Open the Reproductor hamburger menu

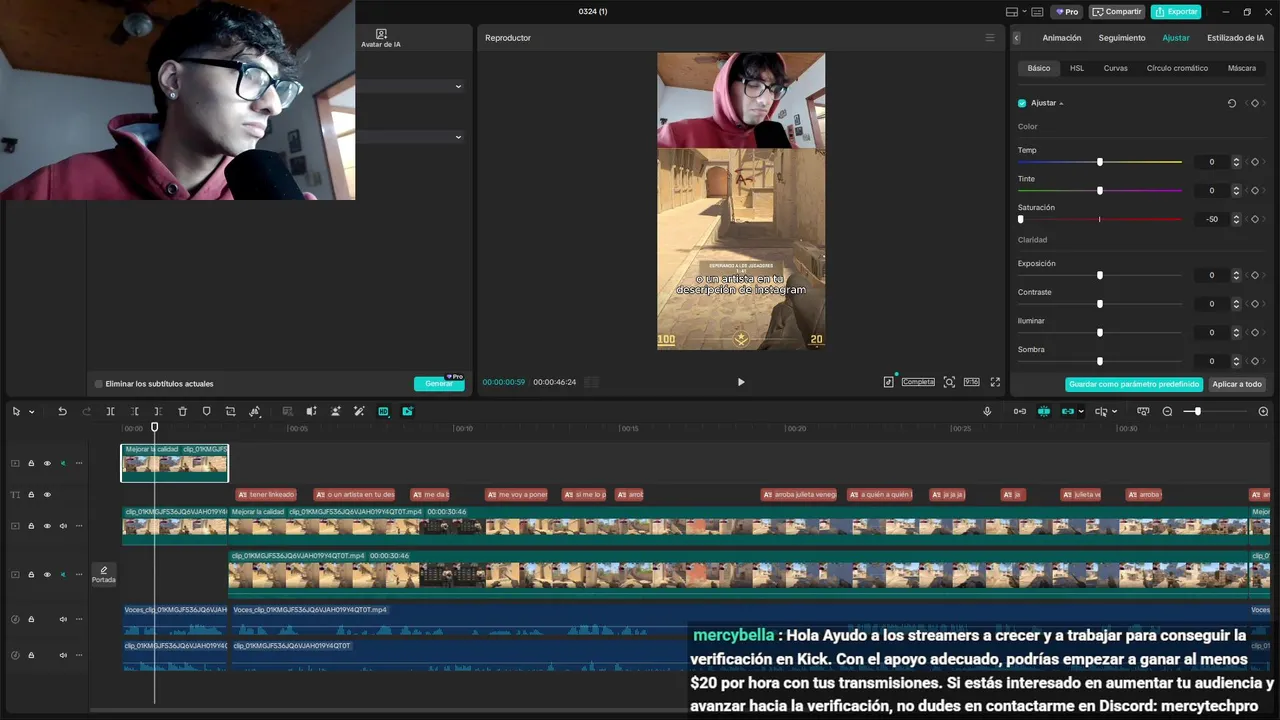coord(990,38)
